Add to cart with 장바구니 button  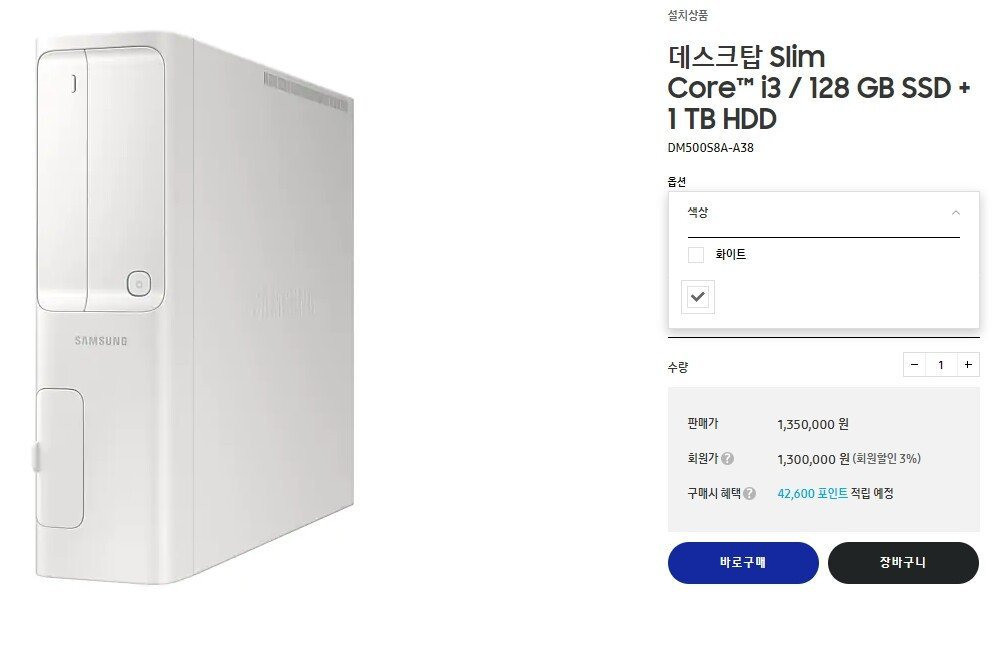click(x=903, y=563)
